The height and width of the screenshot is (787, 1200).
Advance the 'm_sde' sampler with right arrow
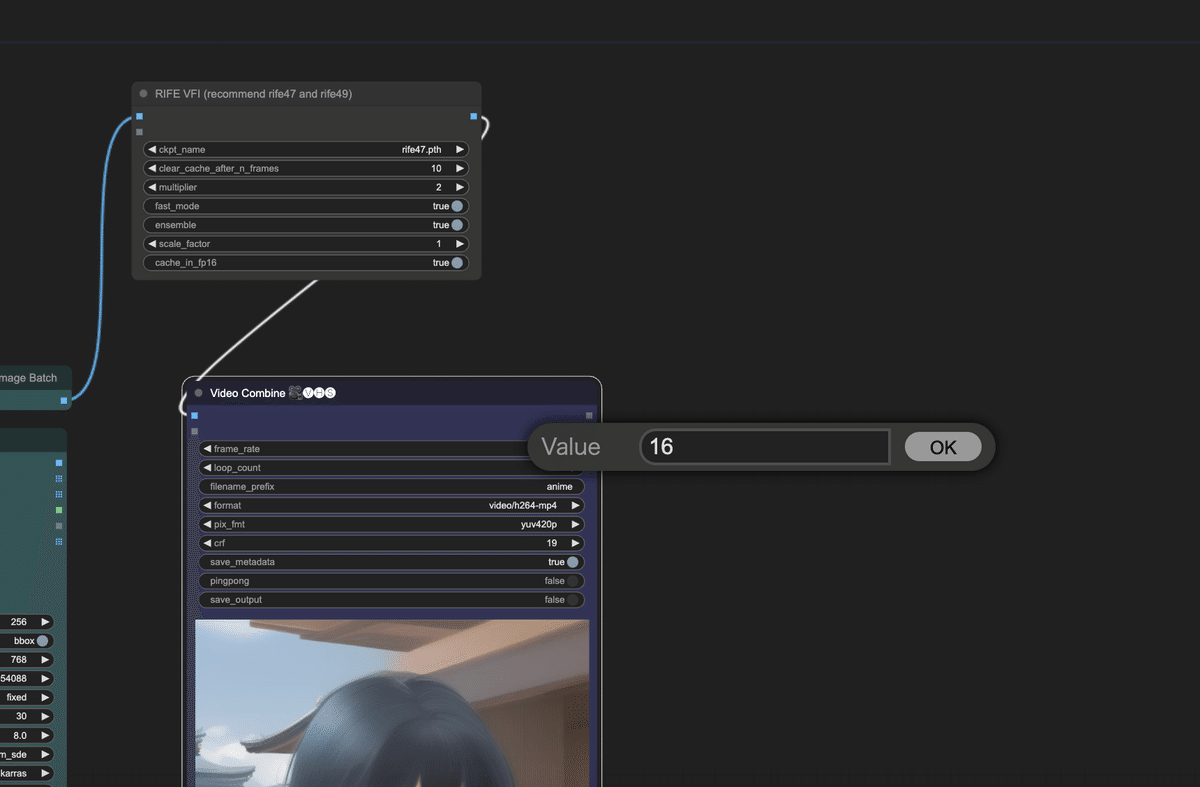(44, 755)
